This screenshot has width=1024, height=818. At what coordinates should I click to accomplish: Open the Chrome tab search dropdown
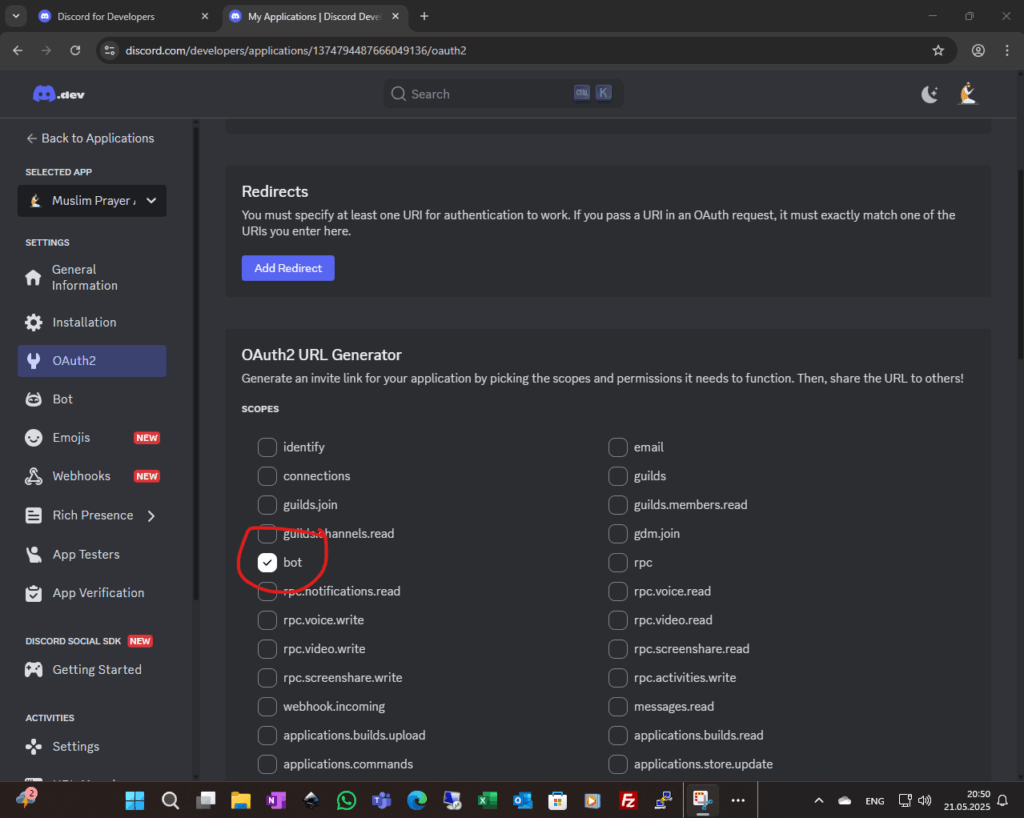pos(16,16)
